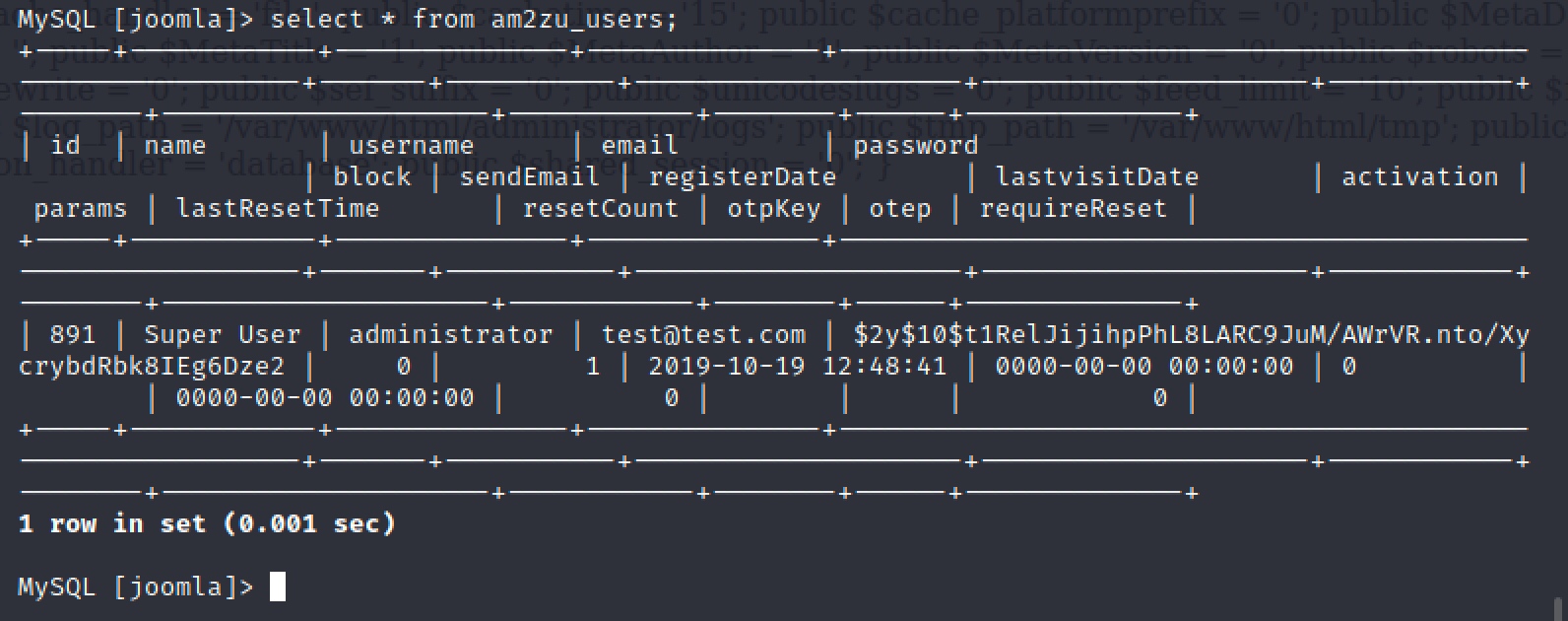
Task: Click the 'select * from am2zu_users;' command text
Action: tap(474, 19)
